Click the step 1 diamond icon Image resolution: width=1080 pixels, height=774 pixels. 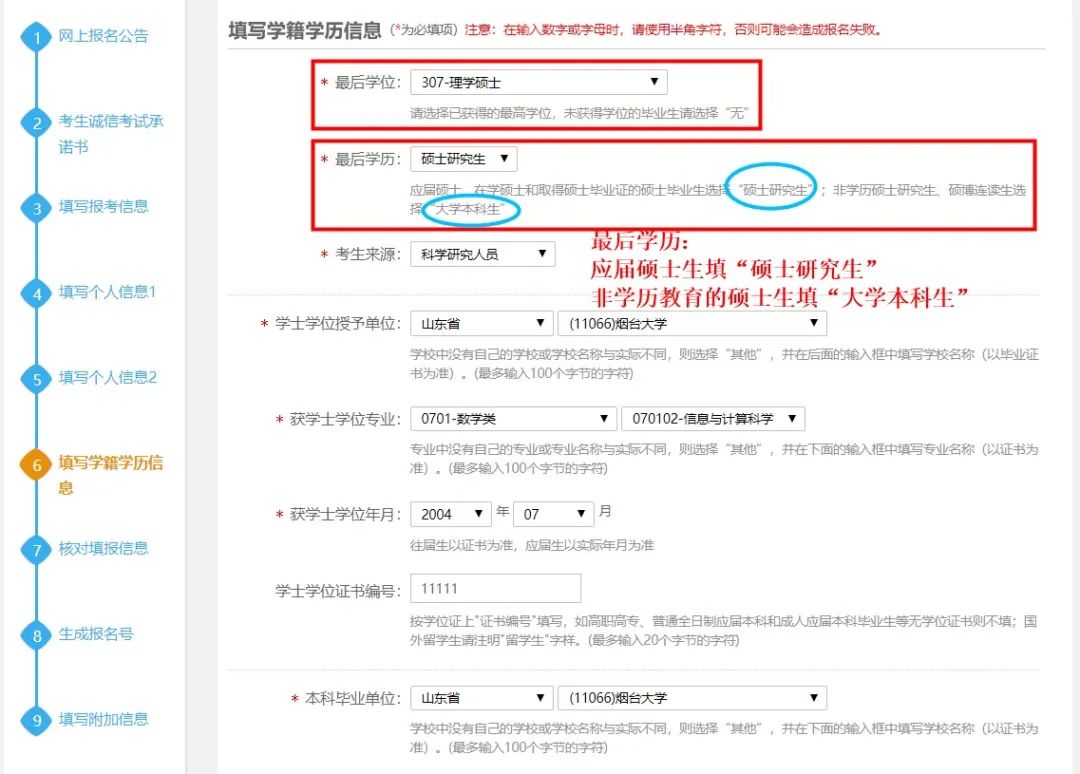(37, 39)
